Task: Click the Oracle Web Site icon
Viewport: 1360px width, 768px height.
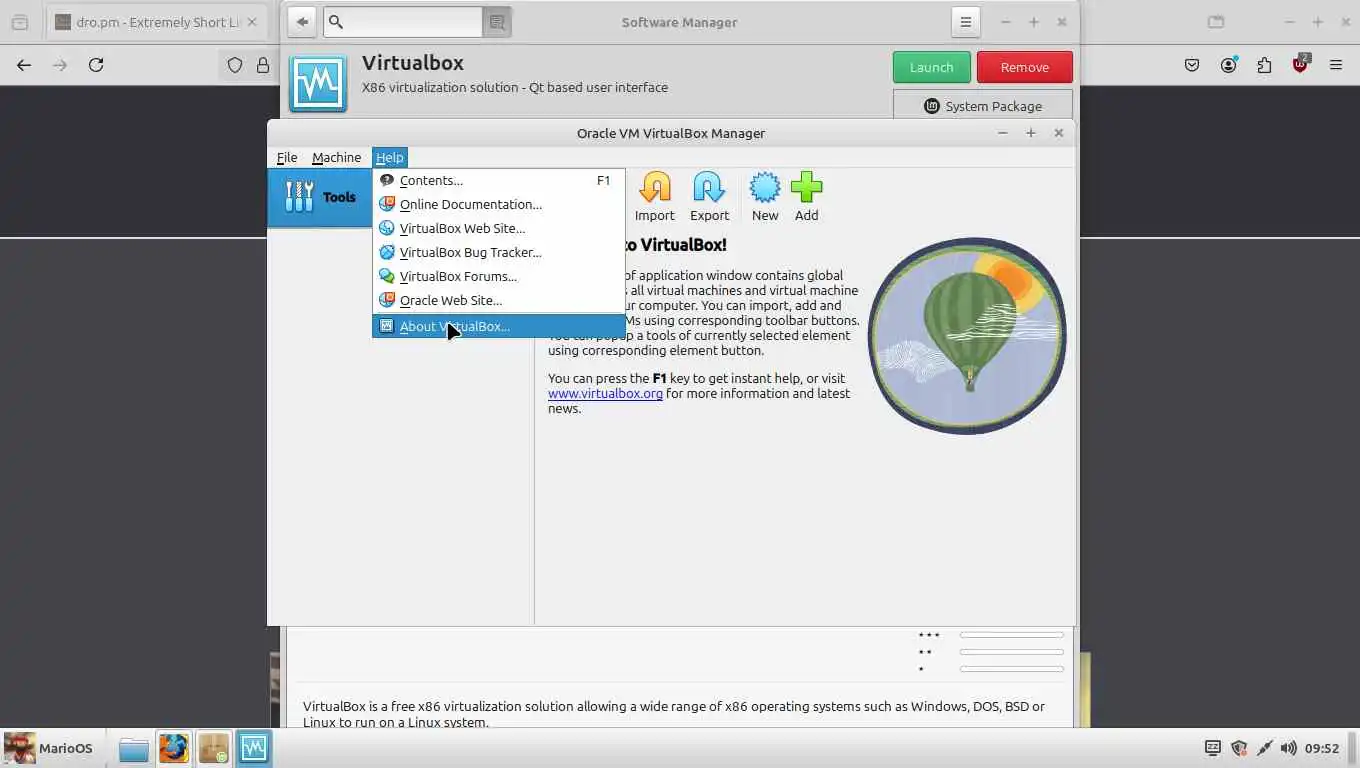Action: (387, 300)
